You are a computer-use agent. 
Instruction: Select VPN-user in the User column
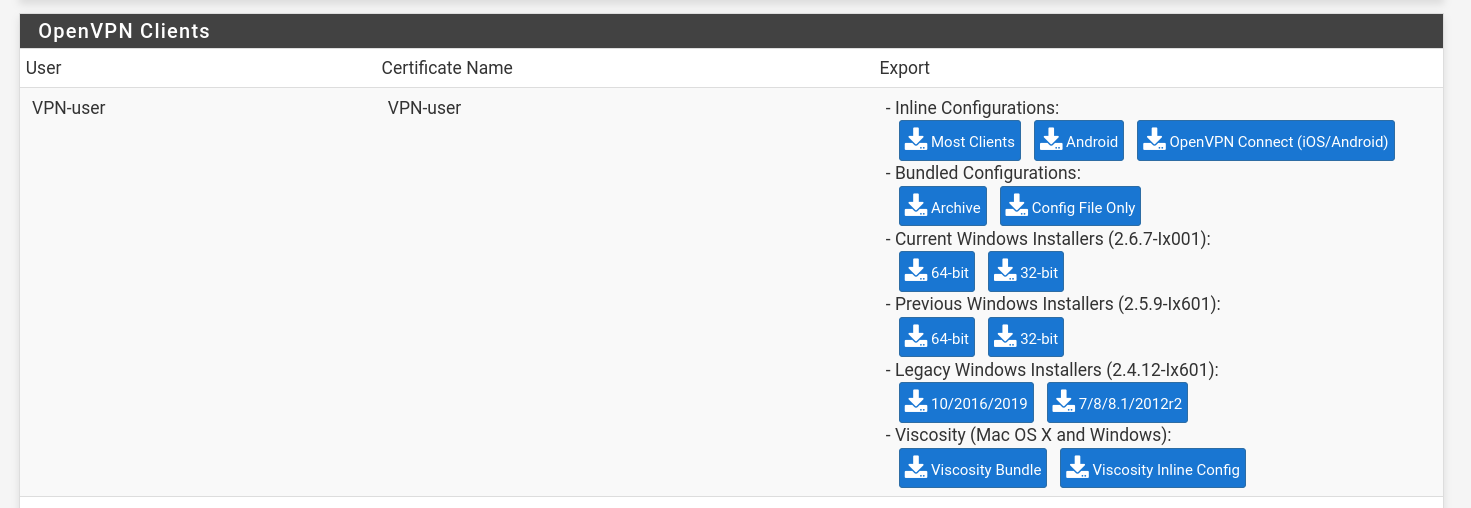[x=68, y=108]
